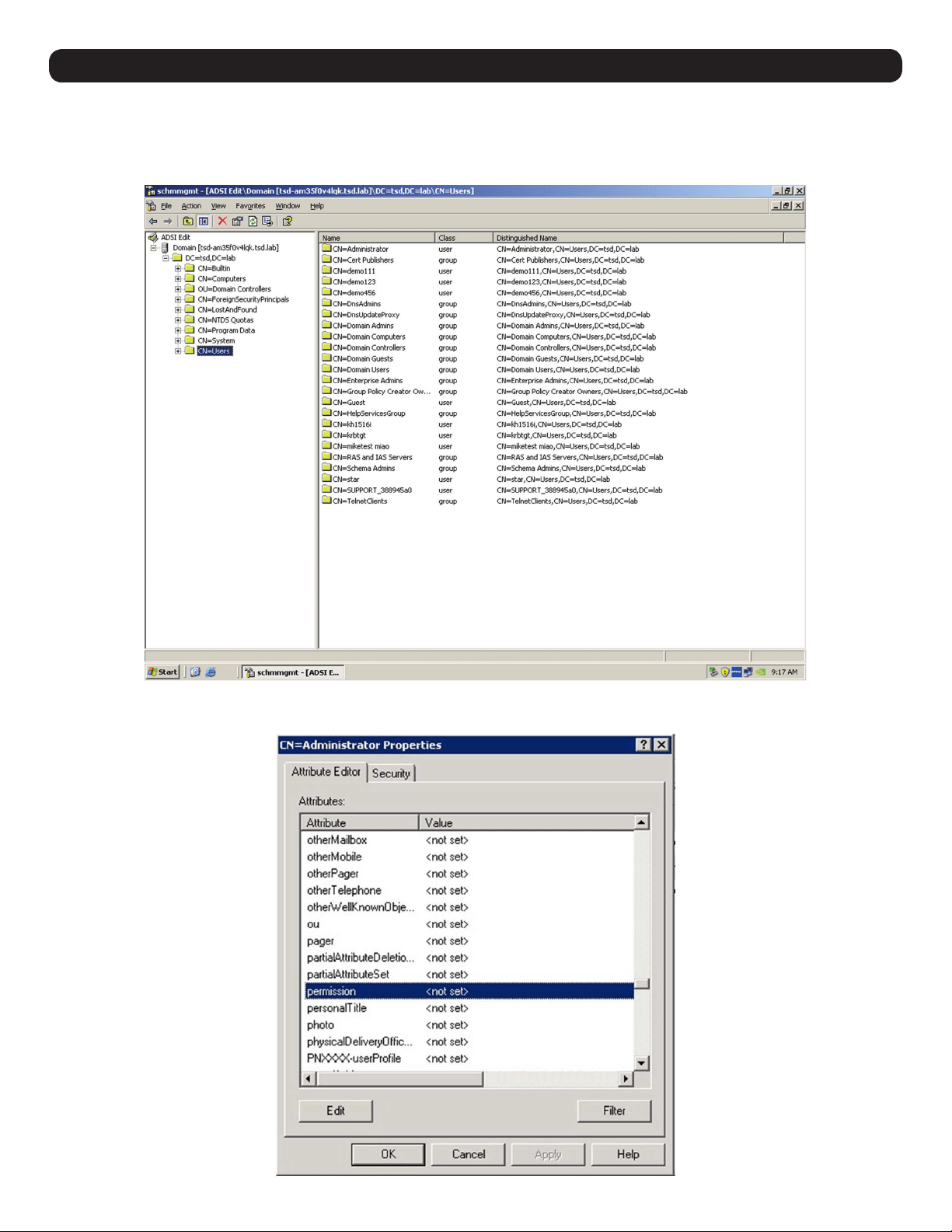
Task: Click the yellow security shield tray icon
Action: [x=724, y=672]
